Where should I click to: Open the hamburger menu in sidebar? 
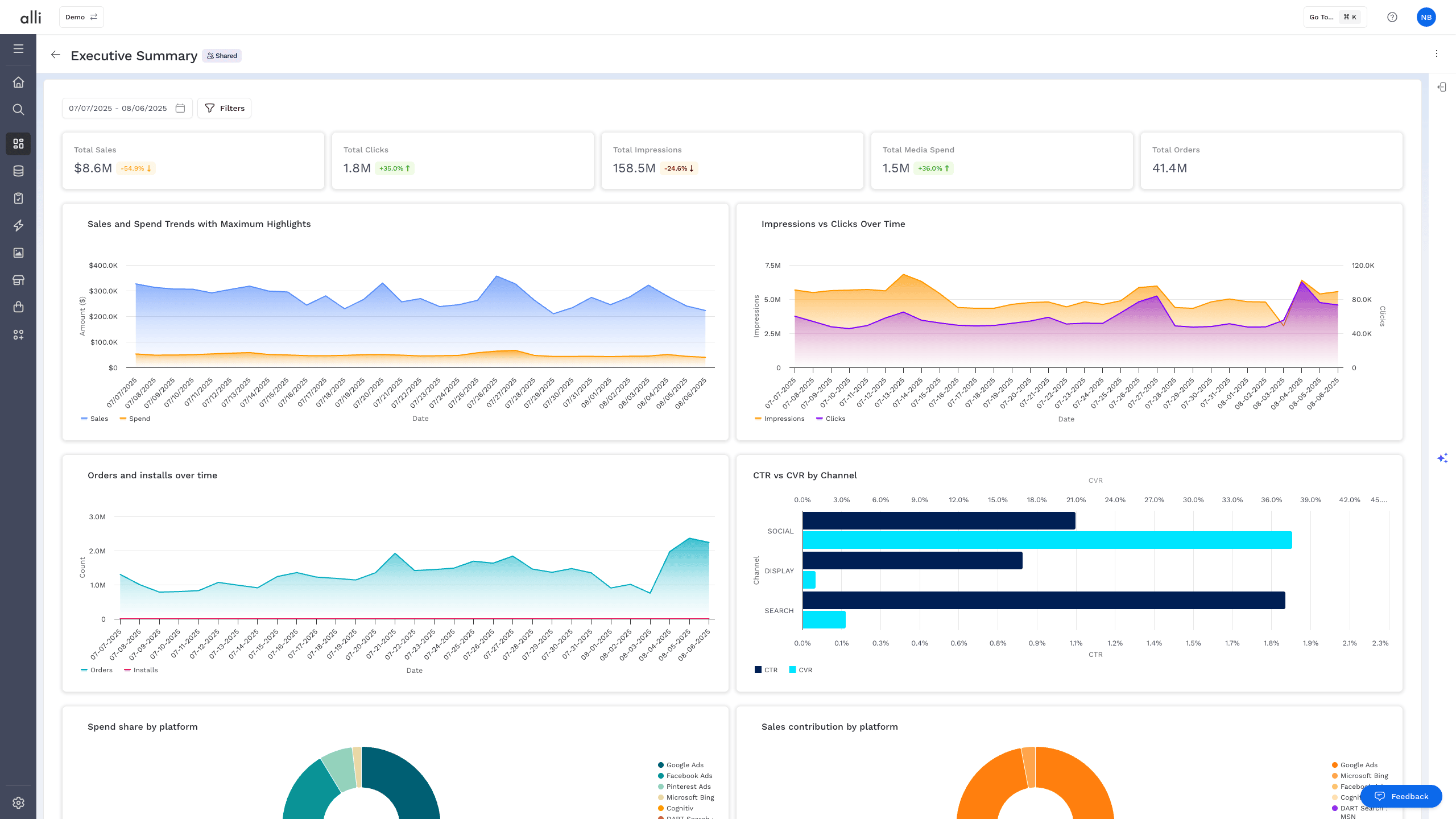coord(18,49)
